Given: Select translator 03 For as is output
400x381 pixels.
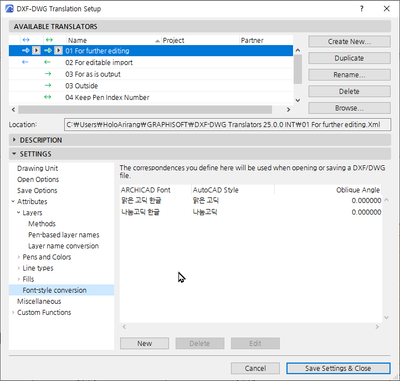Looking at the screenshot, I should (151, 74).
